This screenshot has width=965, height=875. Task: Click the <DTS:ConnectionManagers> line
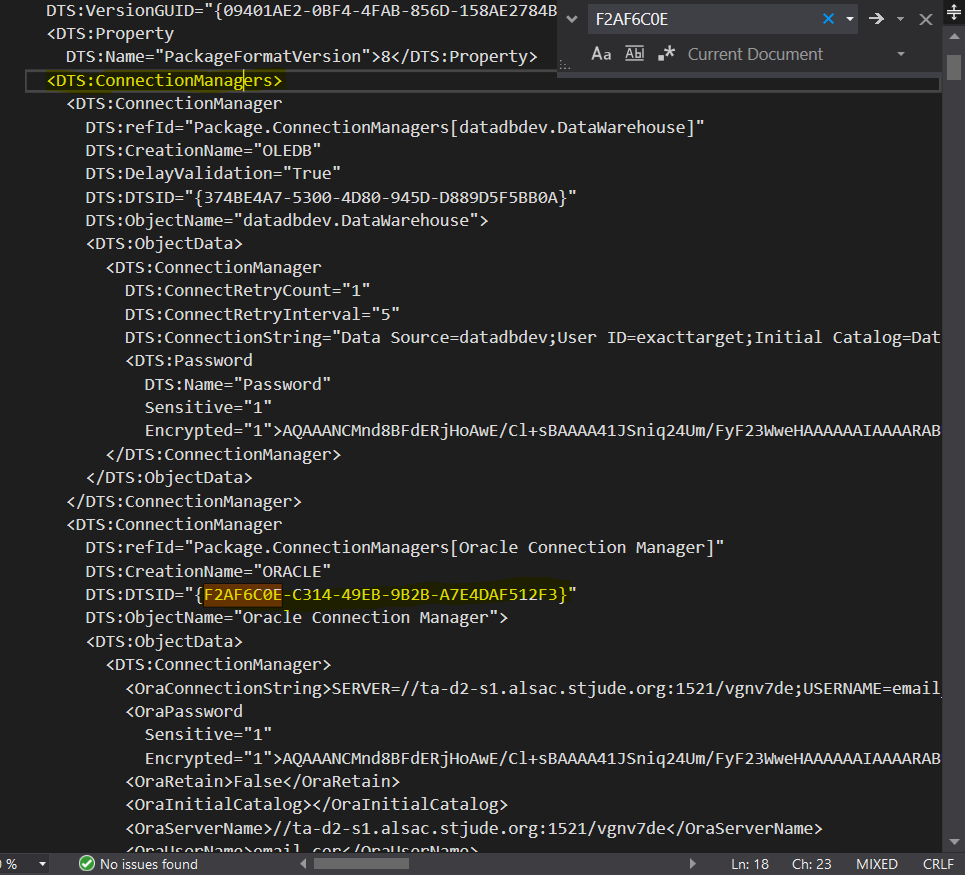tap(164, 81)
